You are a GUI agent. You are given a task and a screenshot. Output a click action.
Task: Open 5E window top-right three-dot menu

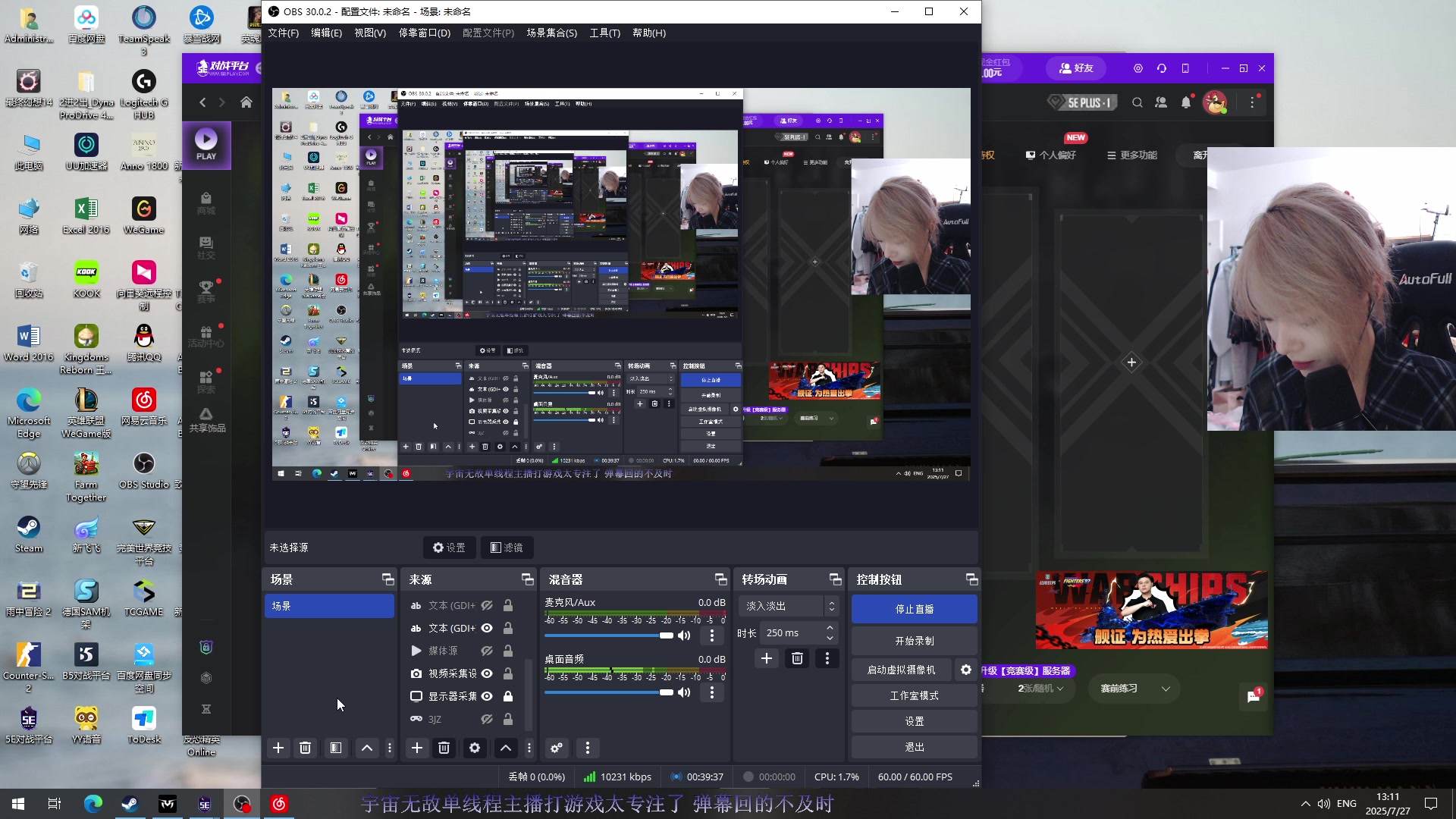tap(1253, 102)
